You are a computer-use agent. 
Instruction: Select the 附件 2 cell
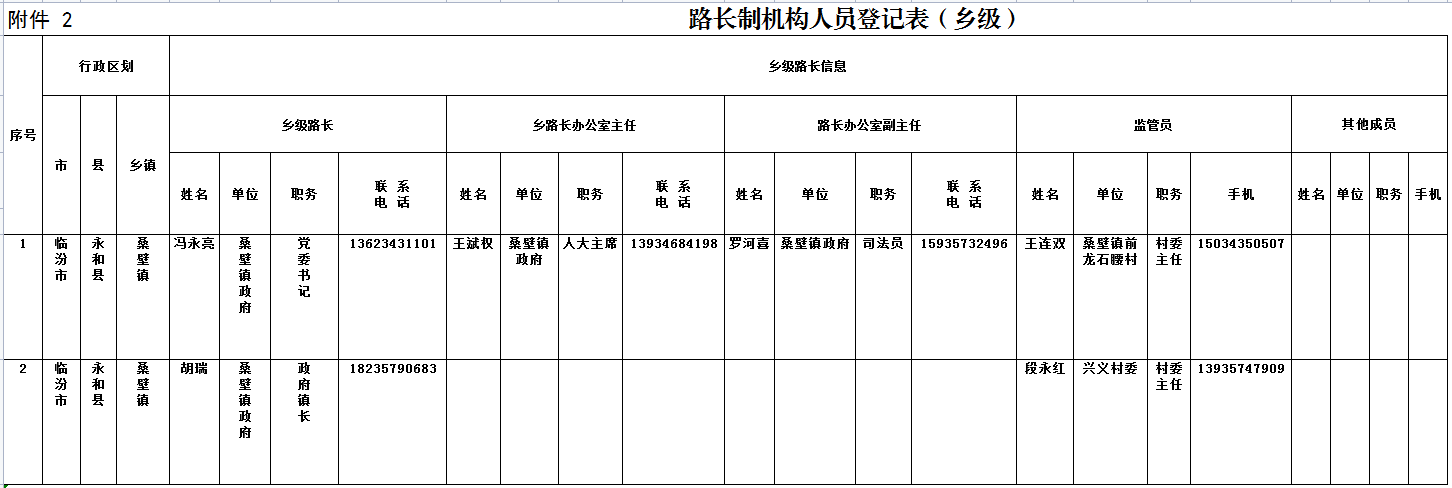tap(40, 20)
